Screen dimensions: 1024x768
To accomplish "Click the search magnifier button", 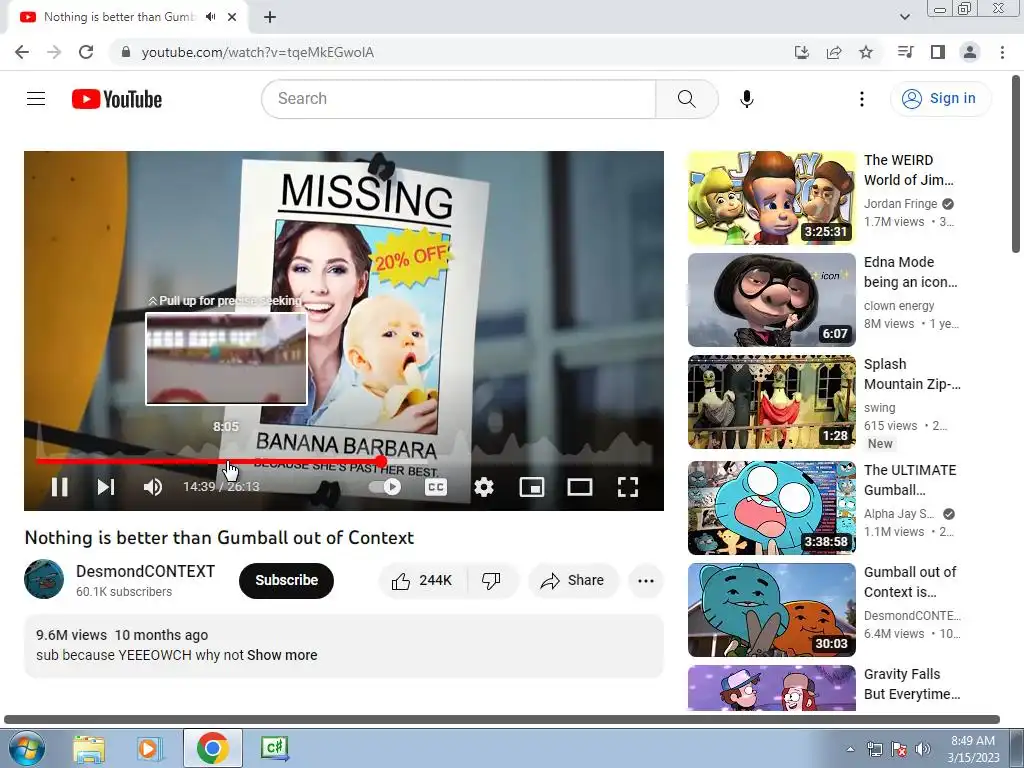I will (686, 99).
